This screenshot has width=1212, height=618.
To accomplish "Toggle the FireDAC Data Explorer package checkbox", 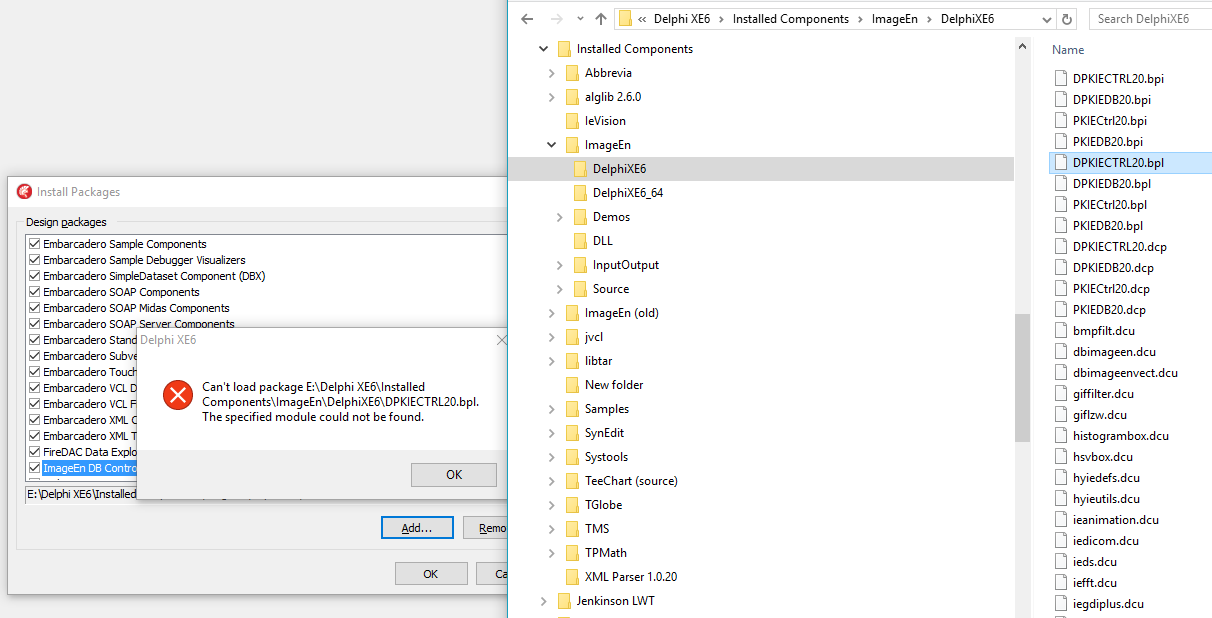I will [35, 452].
